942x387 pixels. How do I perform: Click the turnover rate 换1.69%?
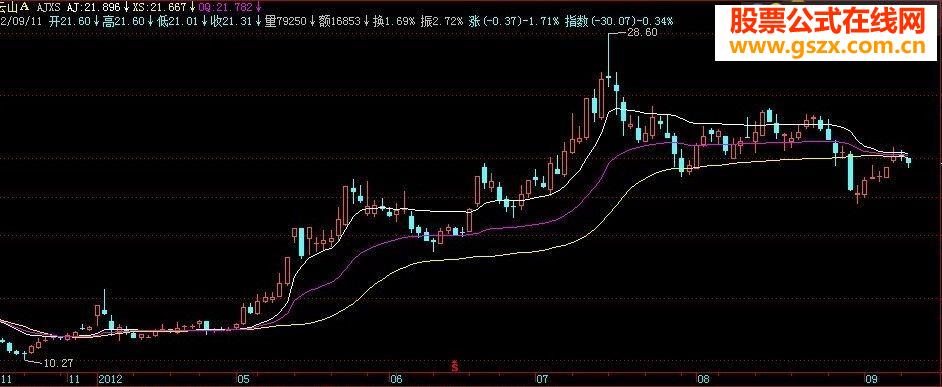[x=394, y=21]
